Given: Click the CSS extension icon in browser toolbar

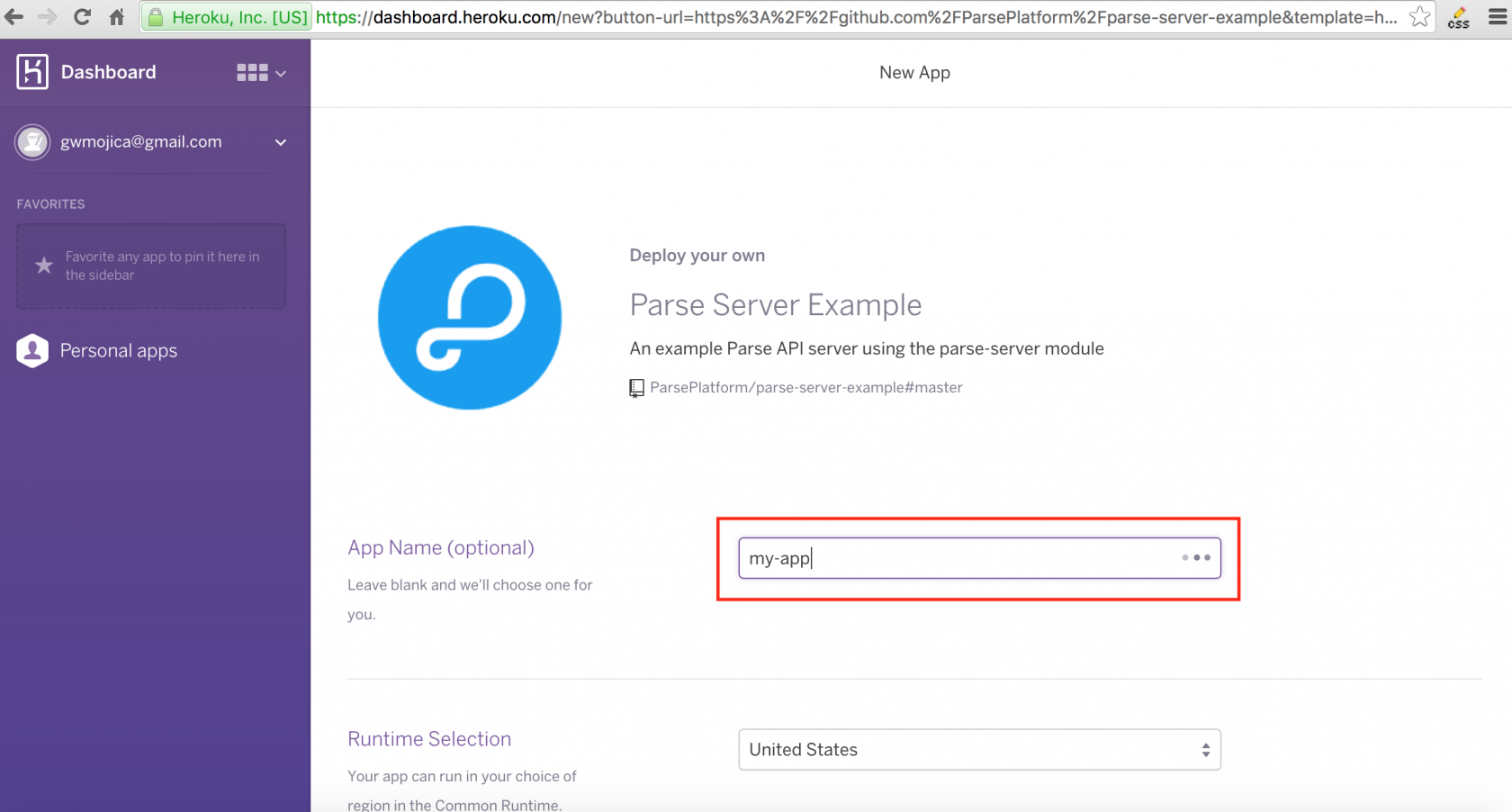Looking at the screenshot, I should 1457,17.
